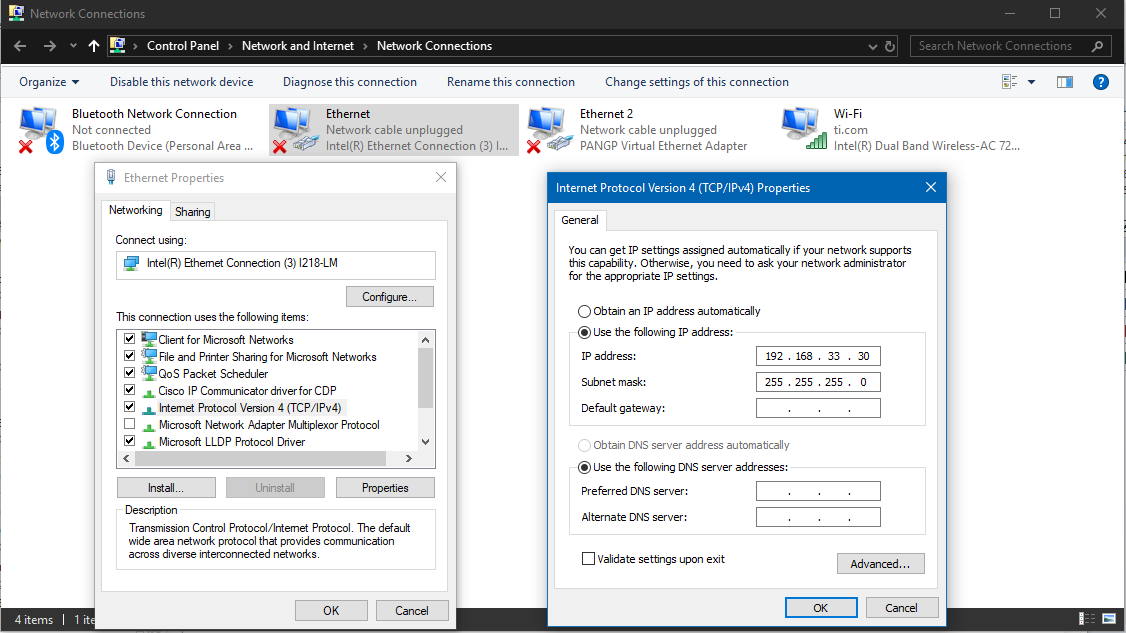Select the Wi-Fi adapter icon
The image size is (1126, 633).
click(x=804, y=129)
